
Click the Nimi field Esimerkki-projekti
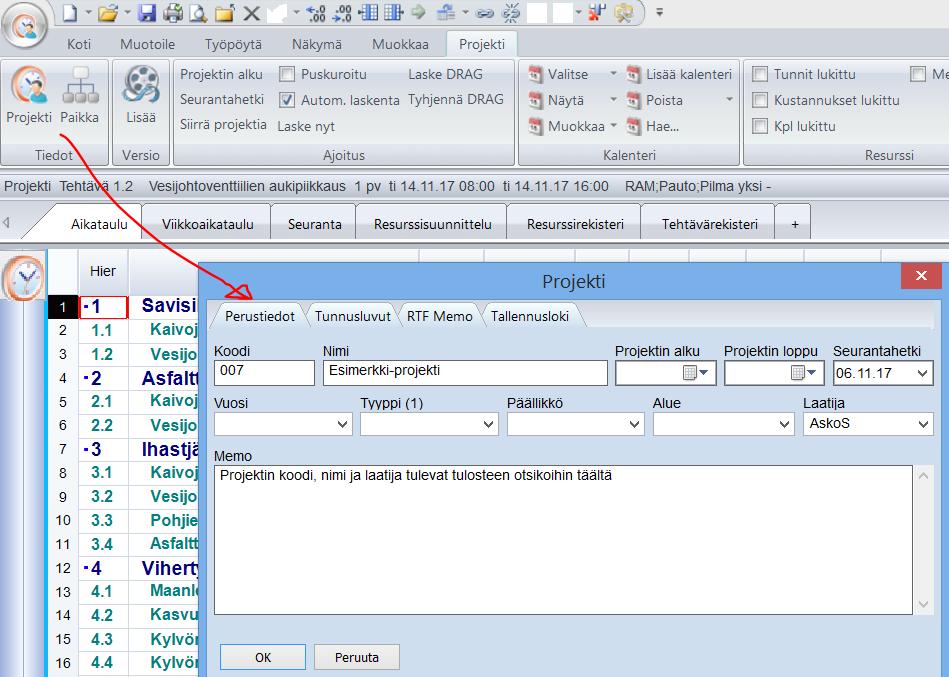pos(465,373)
